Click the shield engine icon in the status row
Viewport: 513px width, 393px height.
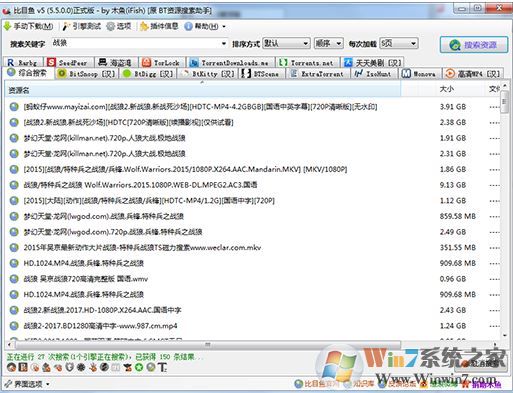[x=69, y=367]
